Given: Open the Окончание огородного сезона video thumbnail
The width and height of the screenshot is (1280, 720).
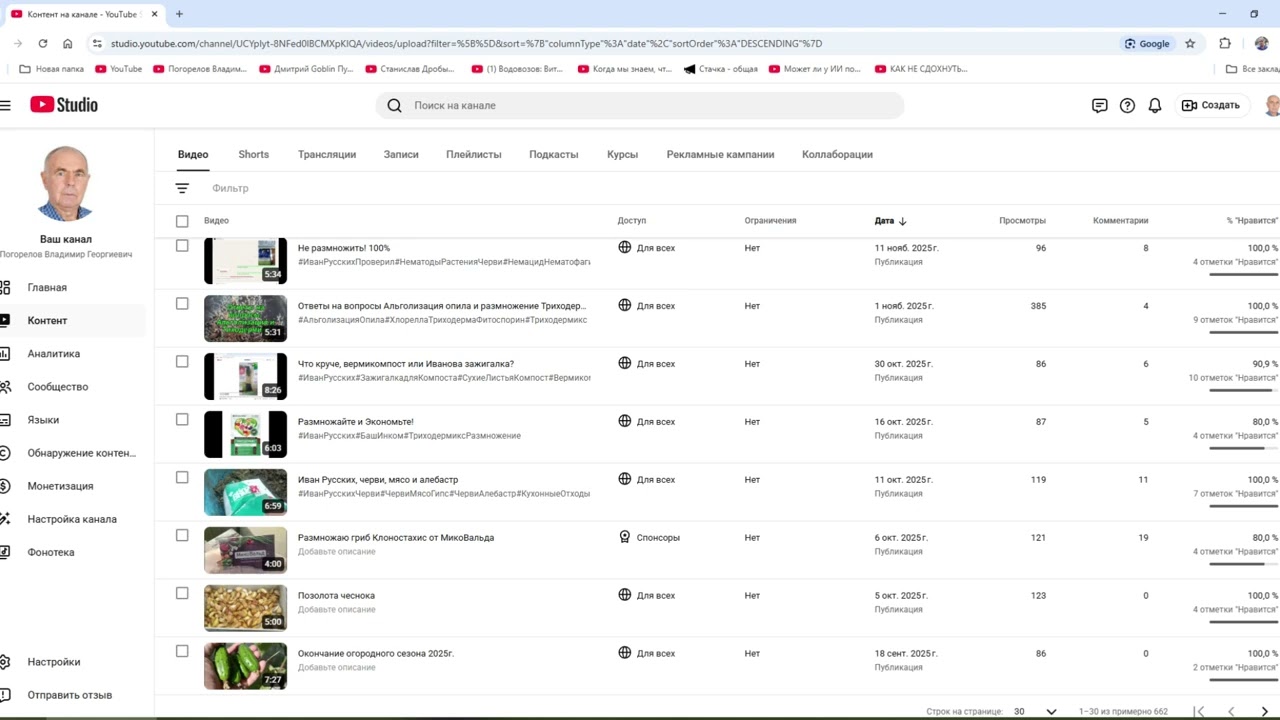Looking at the screenshot, I should (245, 666).
